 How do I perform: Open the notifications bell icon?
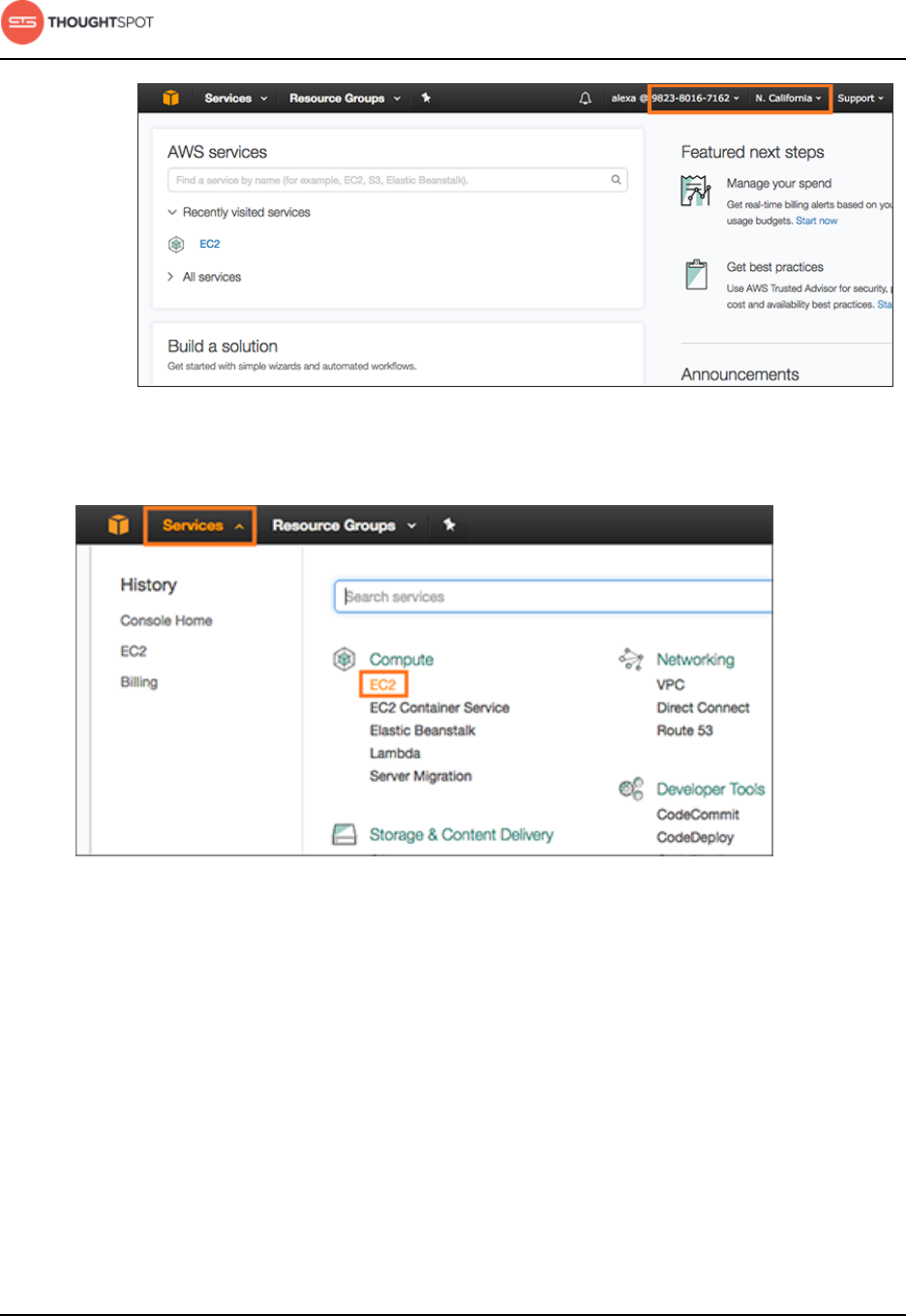point(586,98)
